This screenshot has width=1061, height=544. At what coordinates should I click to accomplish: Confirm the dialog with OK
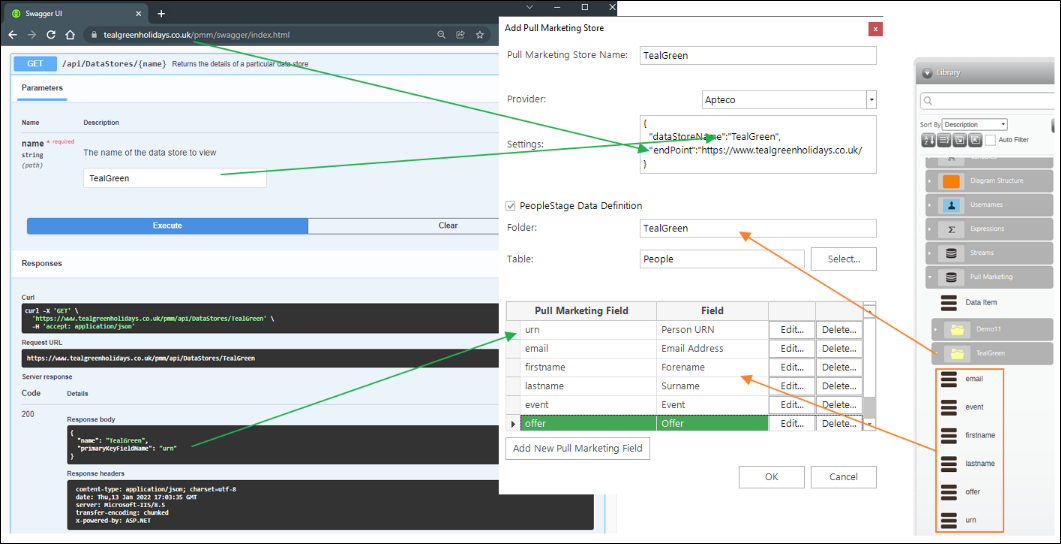(x=771, y=477)
